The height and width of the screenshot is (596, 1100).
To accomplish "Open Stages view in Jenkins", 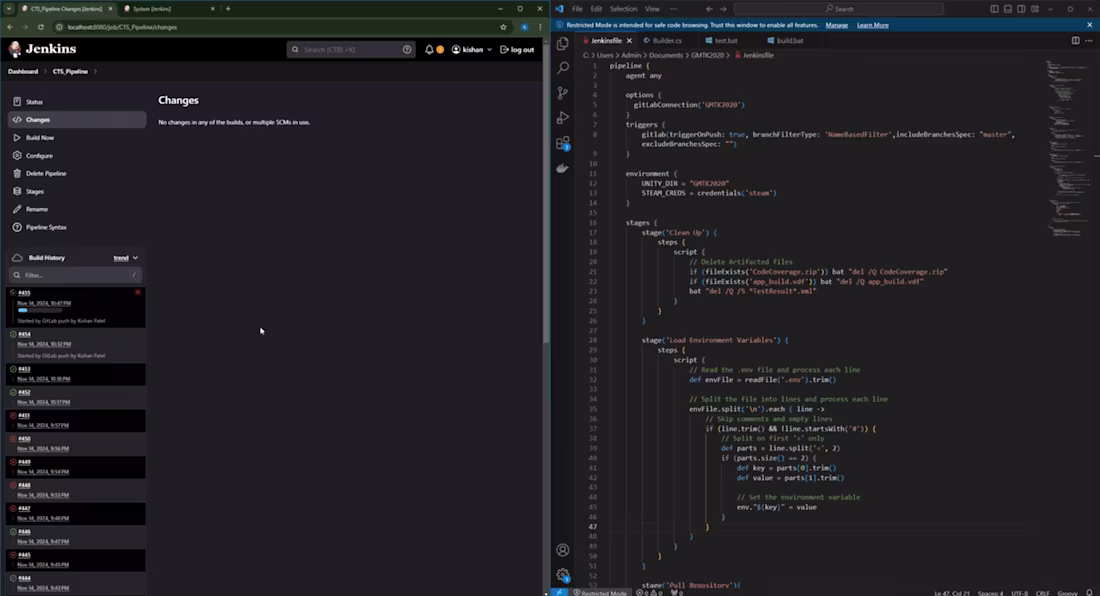I will pyautogui.click(x=34, y=191).
